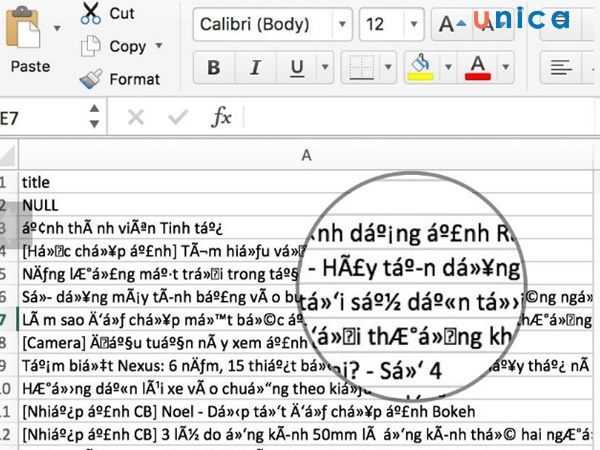The height and width of the screenshot is (450, 600).
Task: Click the Copy icon
Action: [91, 46]
